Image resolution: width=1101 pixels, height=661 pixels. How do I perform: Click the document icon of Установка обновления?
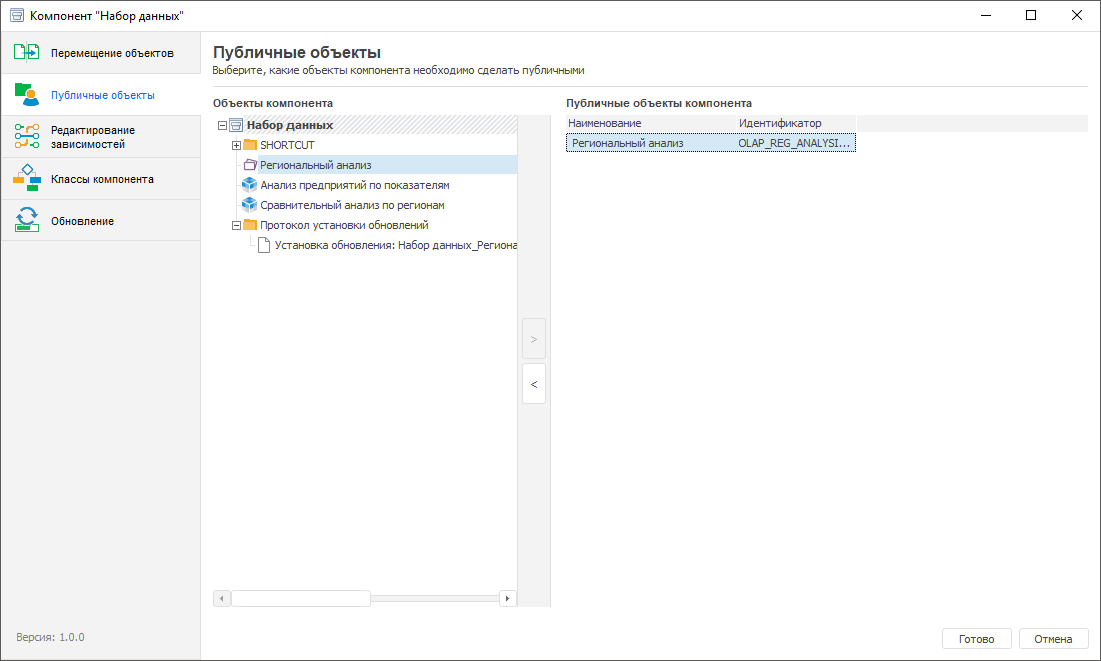click(264, 245)
